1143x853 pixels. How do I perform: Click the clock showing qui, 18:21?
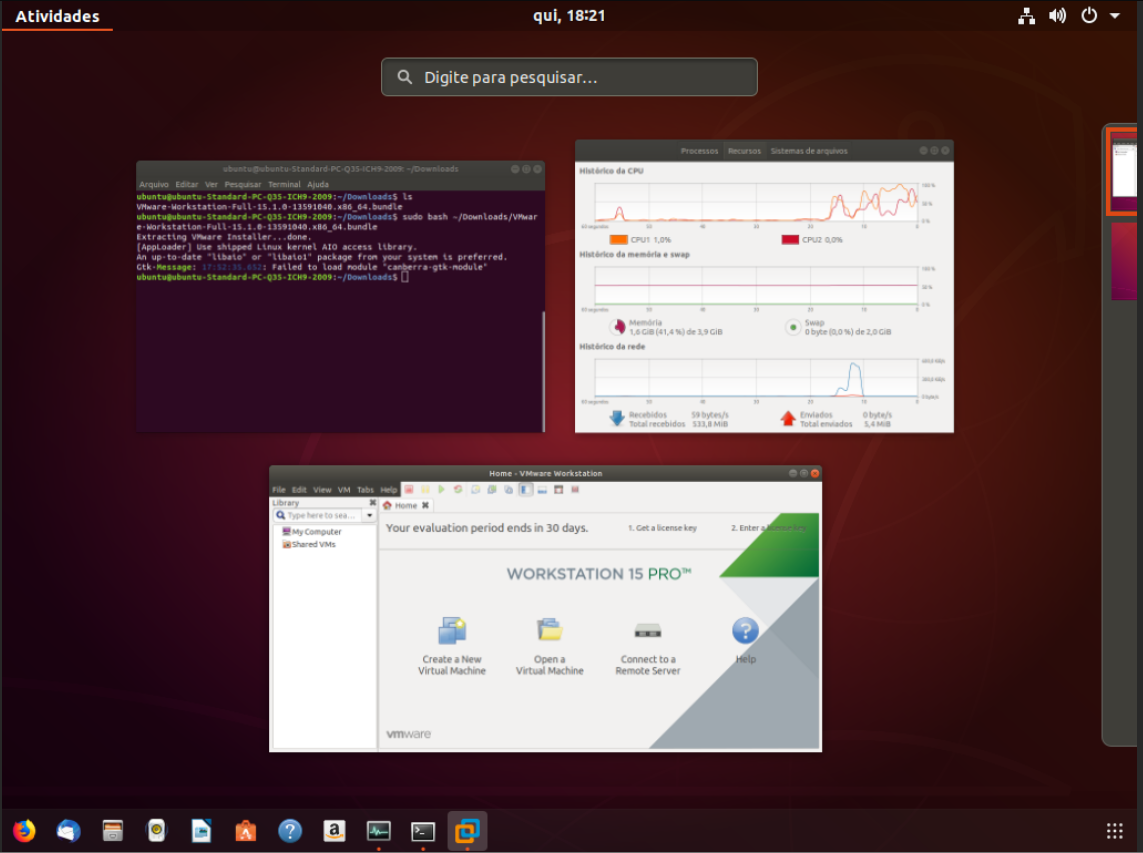point(569,15)
